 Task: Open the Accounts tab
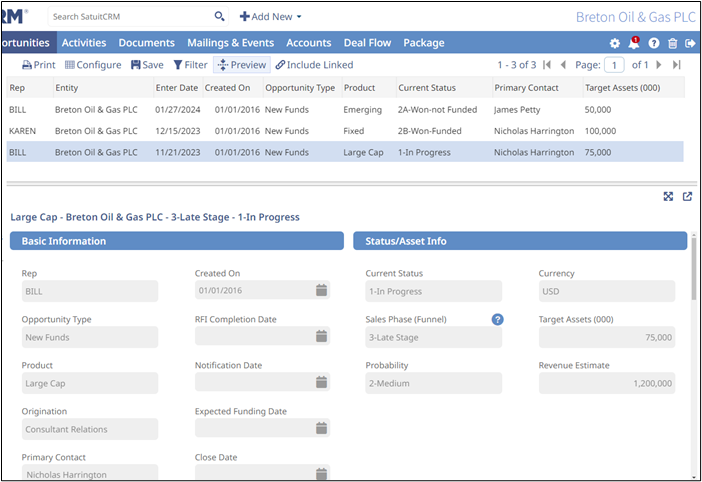(x=308, y=43)
